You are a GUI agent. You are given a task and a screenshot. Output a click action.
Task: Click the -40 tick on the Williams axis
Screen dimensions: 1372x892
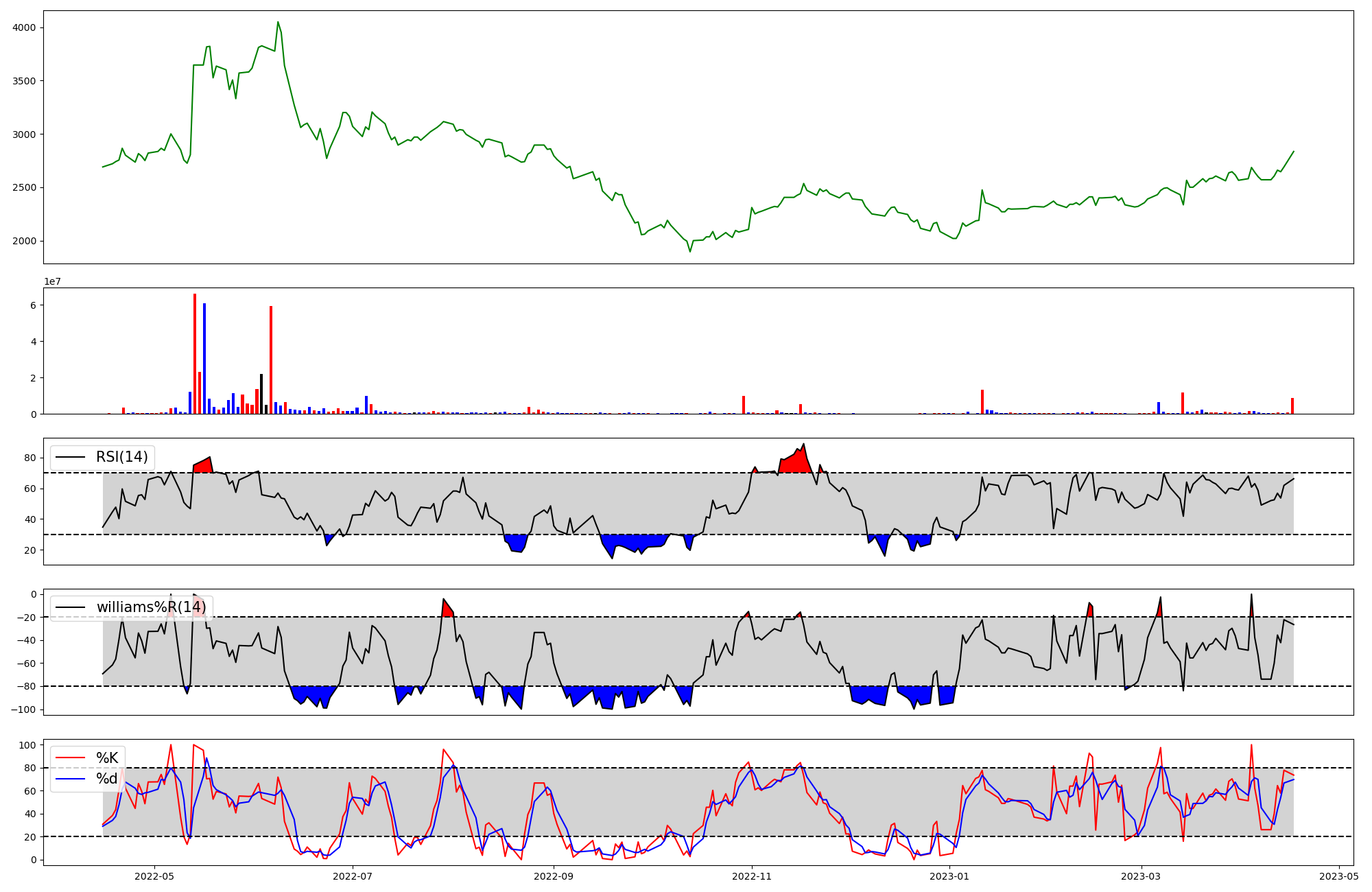pos(26,640)
